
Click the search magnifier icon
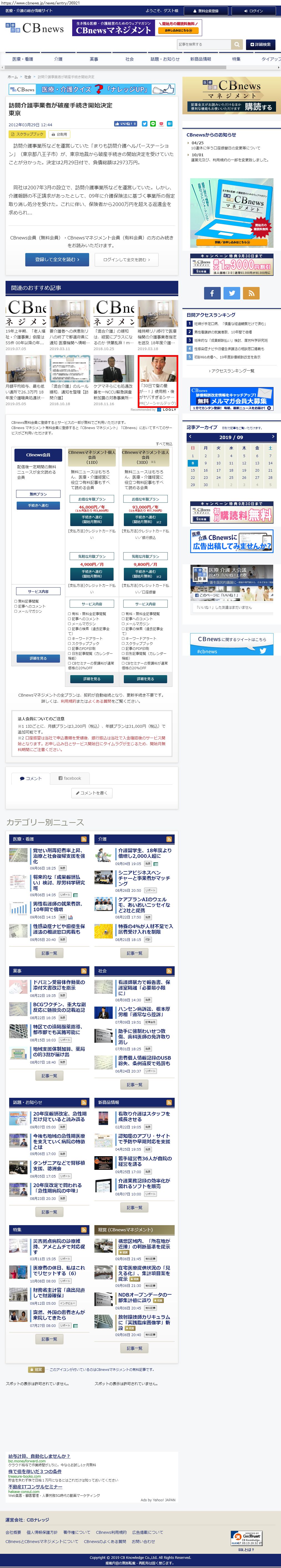coord(237,44)
